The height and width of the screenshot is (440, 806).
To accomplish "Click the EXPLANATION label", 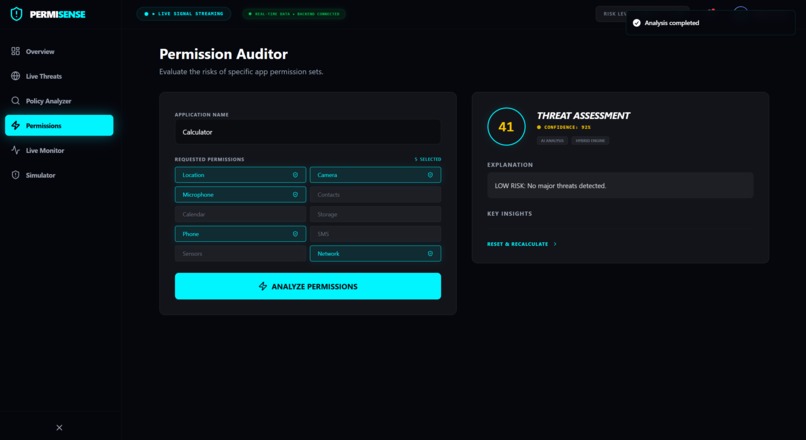I will coord(510,165).
